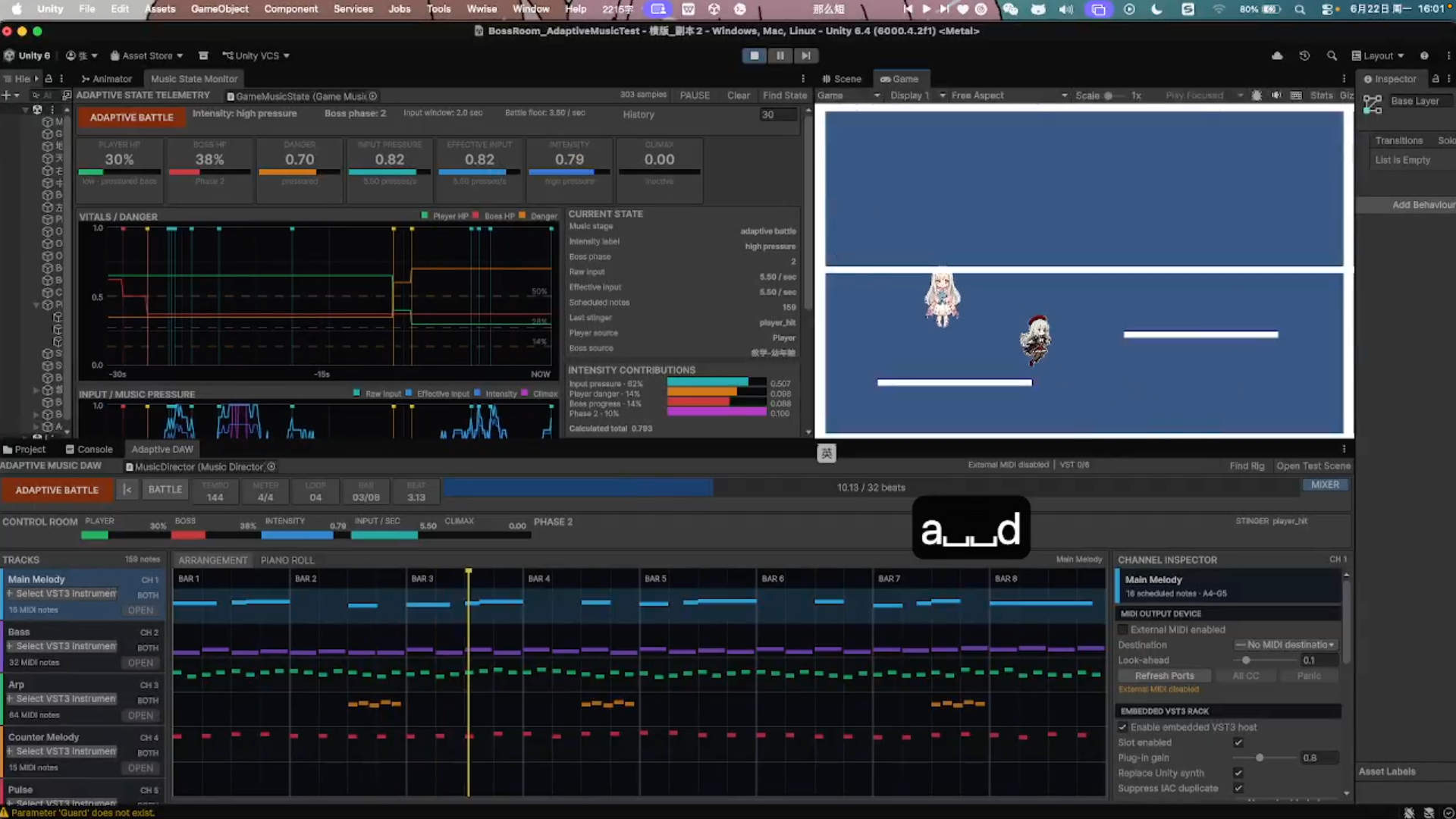Click the Refresh Ports button
Viewport: 1456px width, 819px height.
(1164, 676)
